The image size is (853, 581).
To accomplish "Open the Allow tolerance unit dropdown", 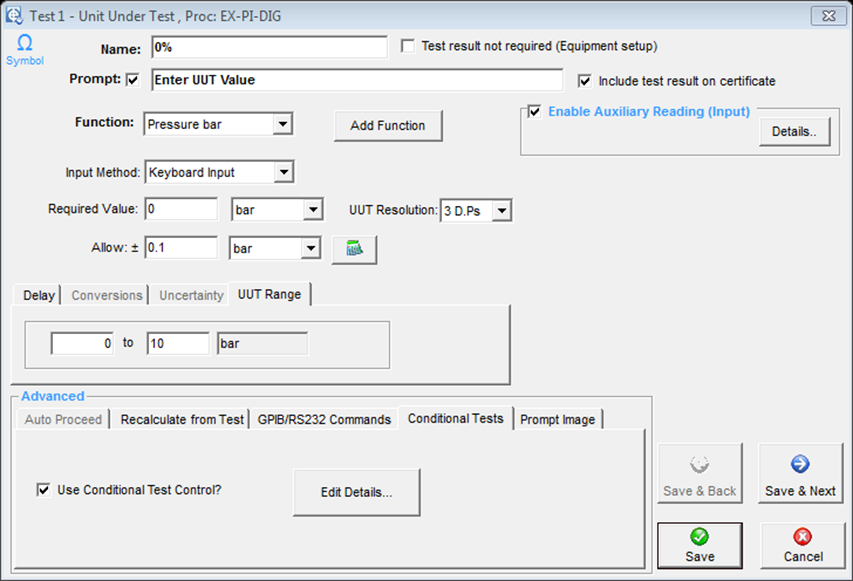I will [x=311, y=247].
